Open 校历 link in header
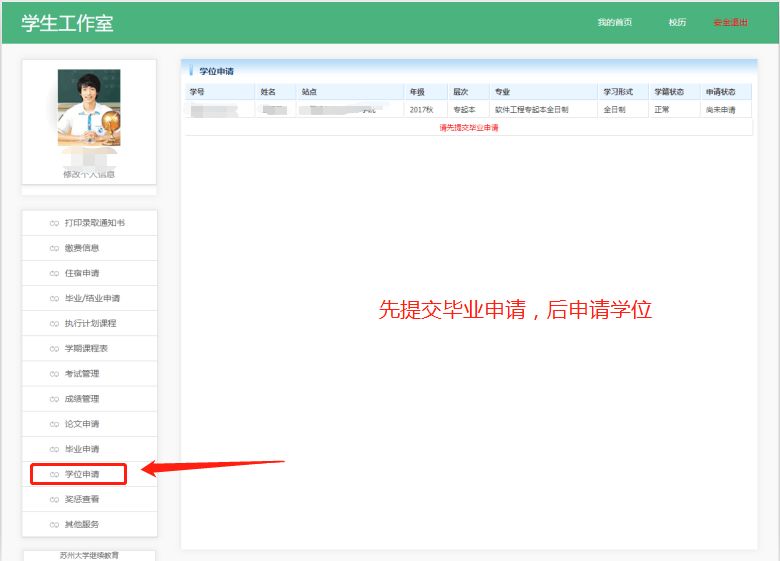The width and height of the screenshot is (780, 561). pos(677,22)
